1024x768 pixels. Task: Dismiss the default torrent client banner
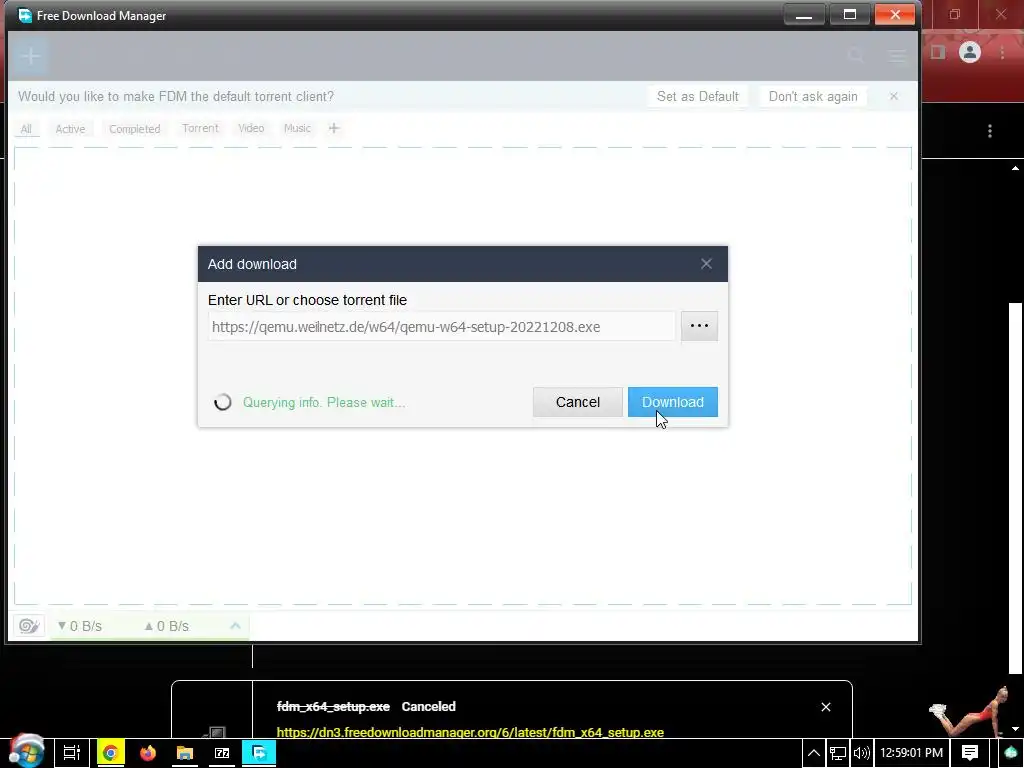tap(894, 97)
